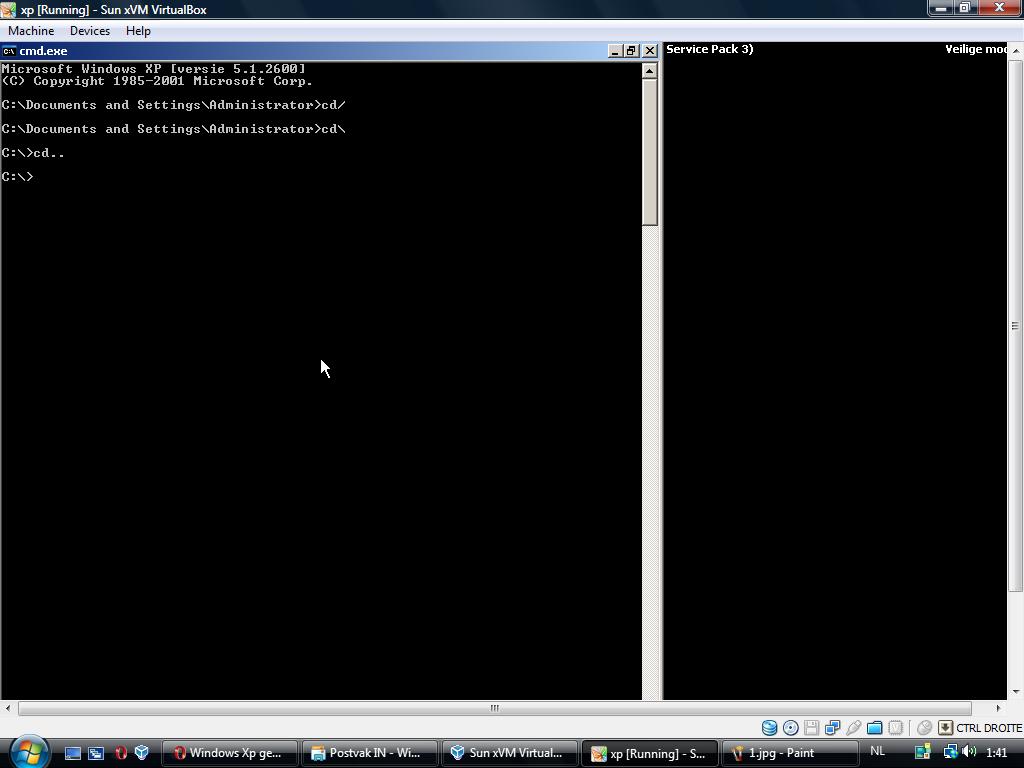The height and width of the screenshot is (768, 1024).
Task: Close the cmd.exe window
Action: pos(649,51)
